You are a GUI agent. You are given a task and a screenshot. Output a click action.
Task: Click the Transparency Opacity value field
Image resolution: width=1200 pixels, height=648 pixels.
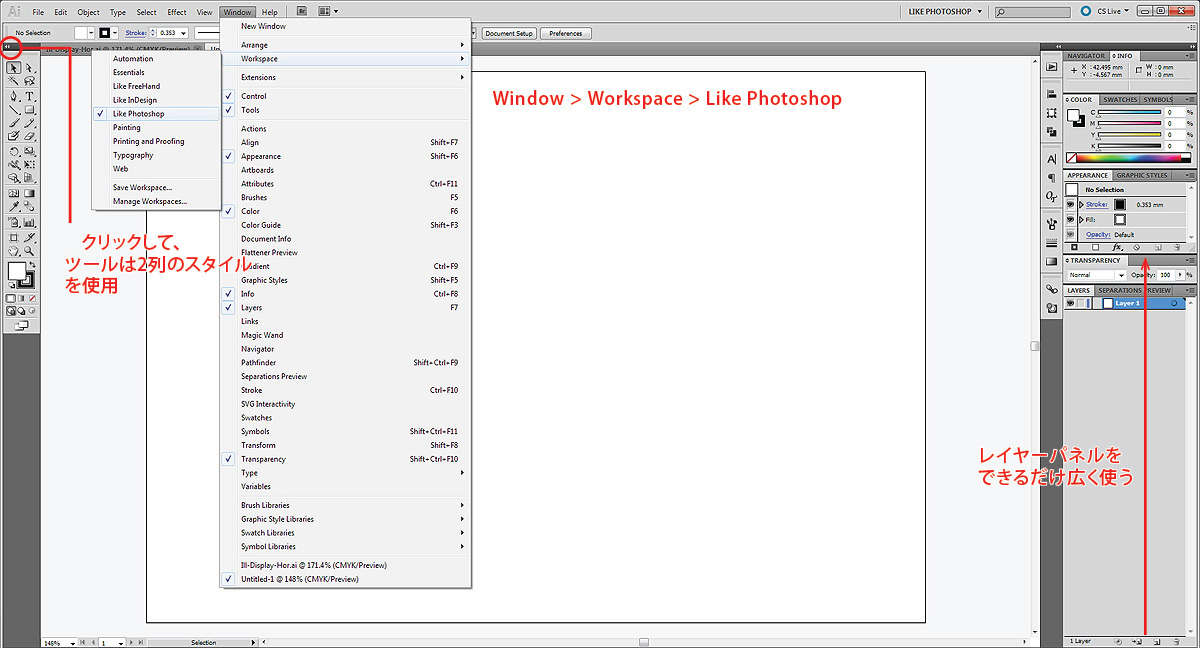(x=1166, y=275)
